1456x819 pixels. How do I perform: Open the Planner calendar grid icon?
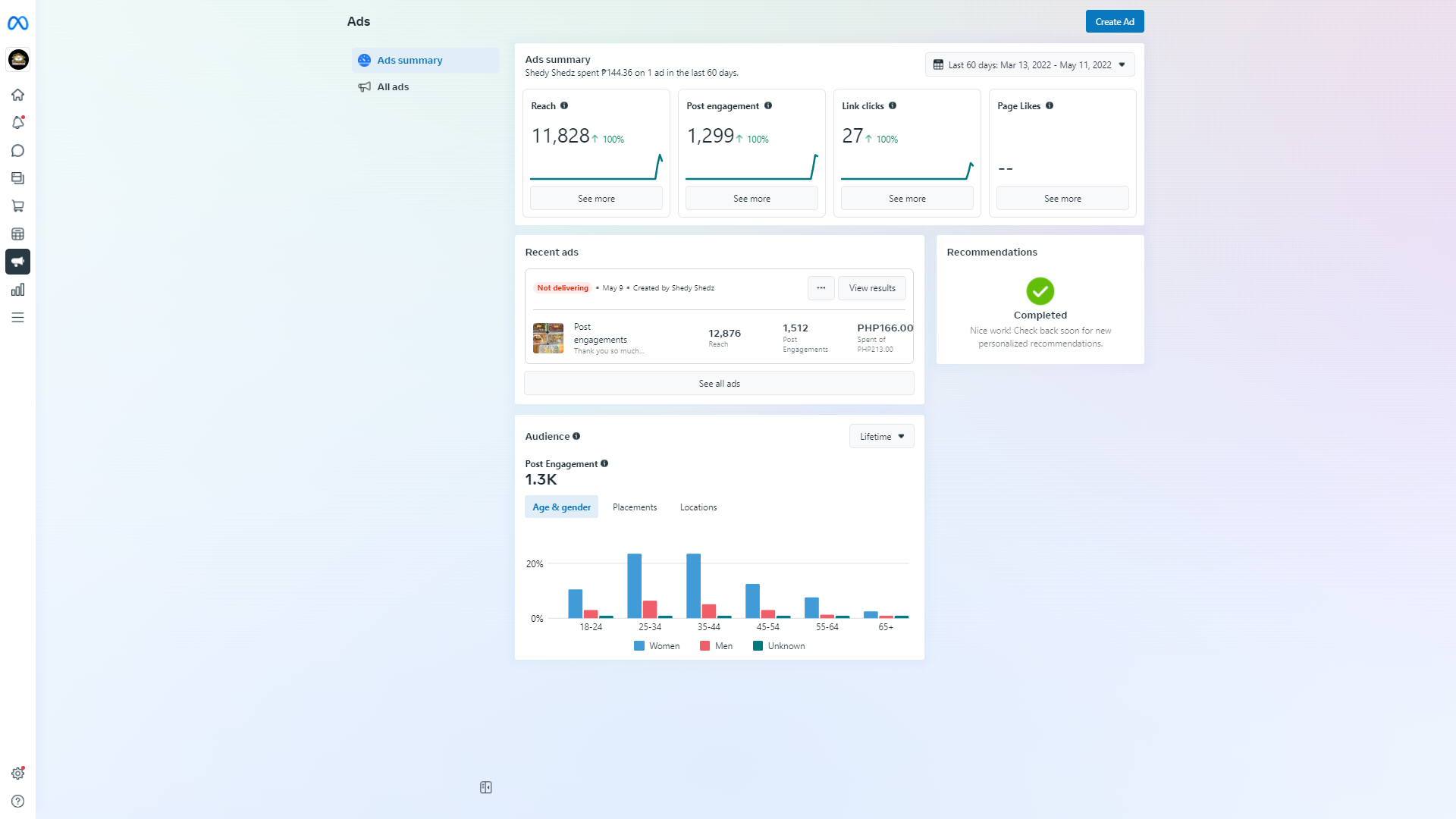(x=17, y=234)
